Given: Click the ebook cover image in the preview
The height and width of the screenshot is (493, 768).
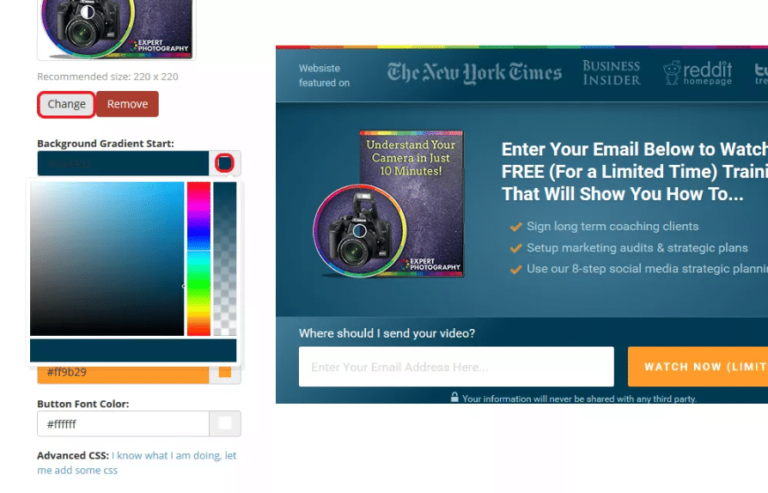Looking at the screenshot, I should [388, 204].
